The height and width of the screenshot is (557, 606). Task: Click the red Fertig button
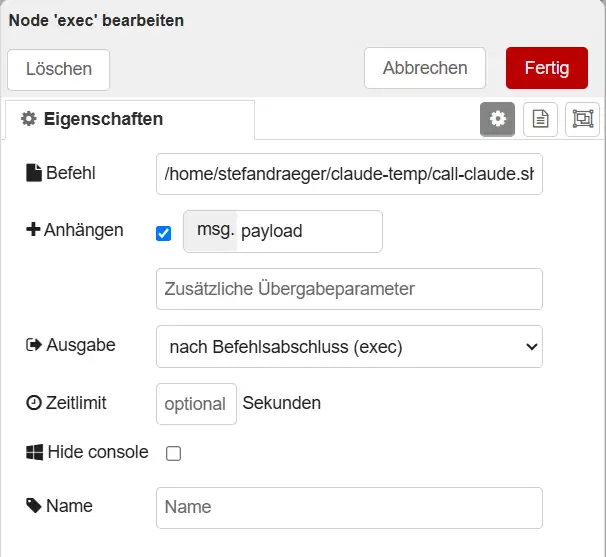click(x=547, y=68)
